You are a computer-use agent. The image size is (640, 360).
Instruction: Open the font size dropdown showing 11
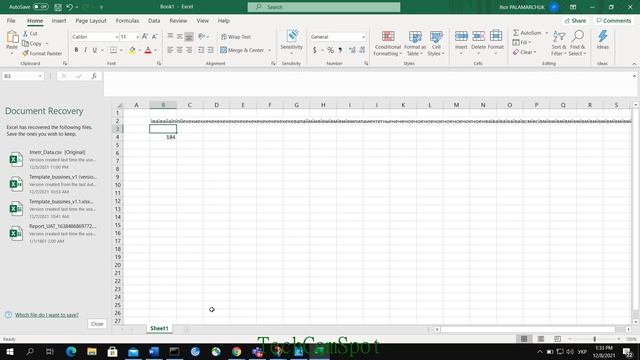pos(138,37)
